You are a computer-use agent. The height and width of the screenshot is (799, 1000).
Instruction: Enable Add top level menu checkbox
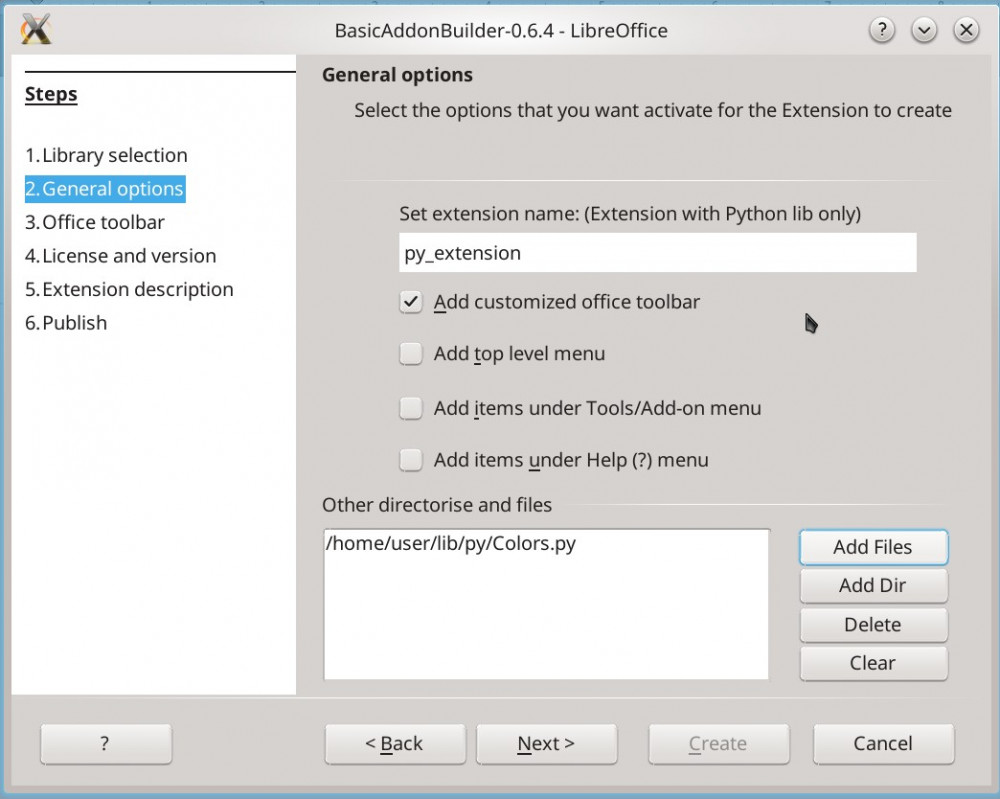411,353
